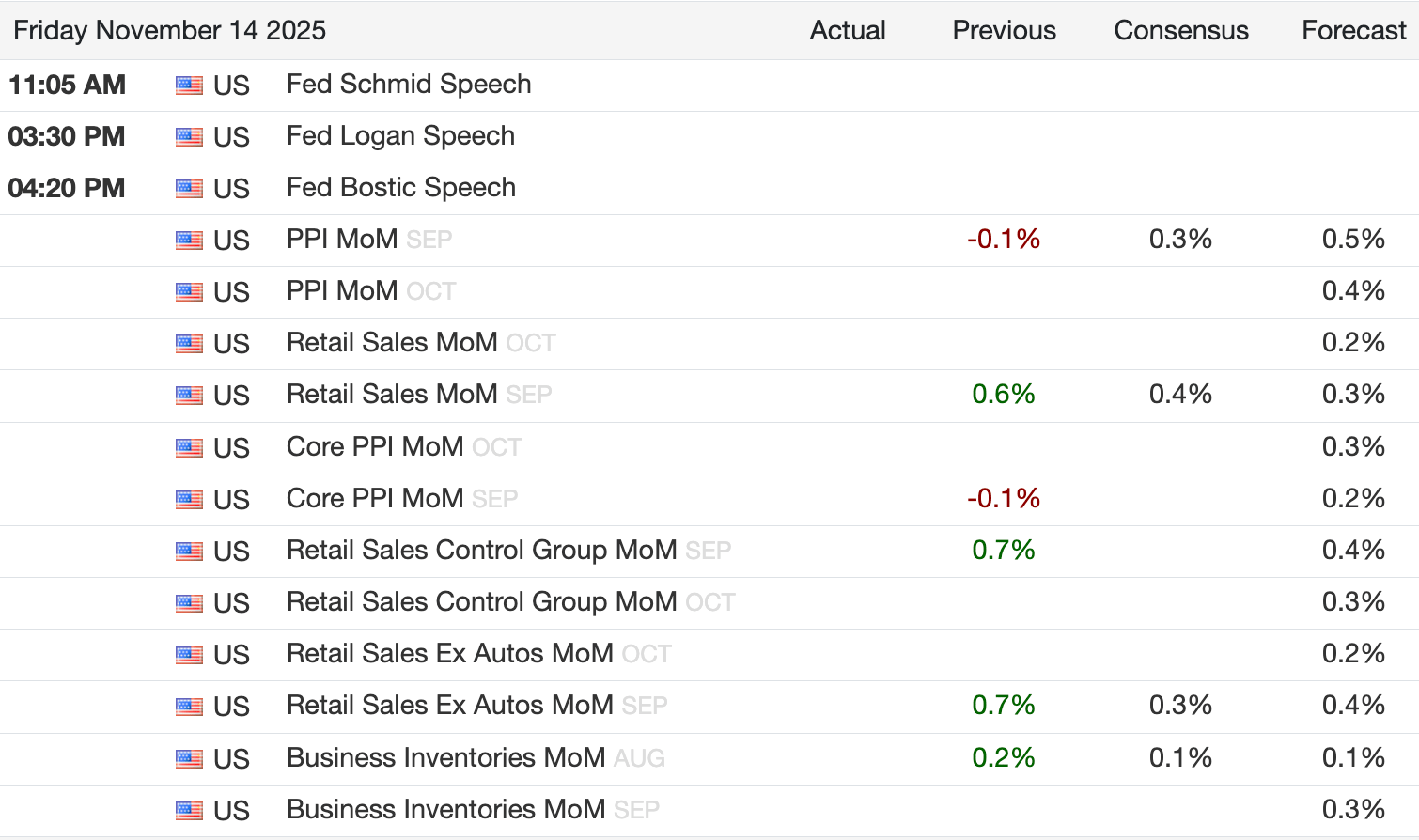The height and width of the screenshot is (840, 1419).
Task: Click the flag icon next to Fed Bostic Speech
Action: pyautogui.click(x=189, y=189)
